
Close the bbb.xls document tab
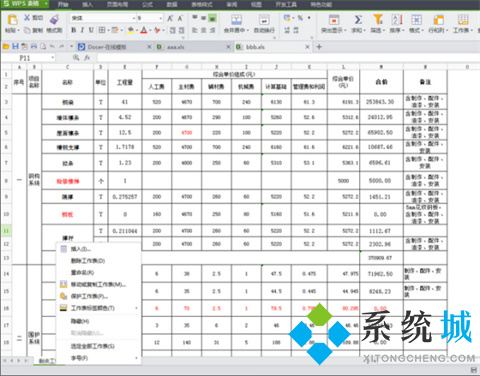pos(307,47)
